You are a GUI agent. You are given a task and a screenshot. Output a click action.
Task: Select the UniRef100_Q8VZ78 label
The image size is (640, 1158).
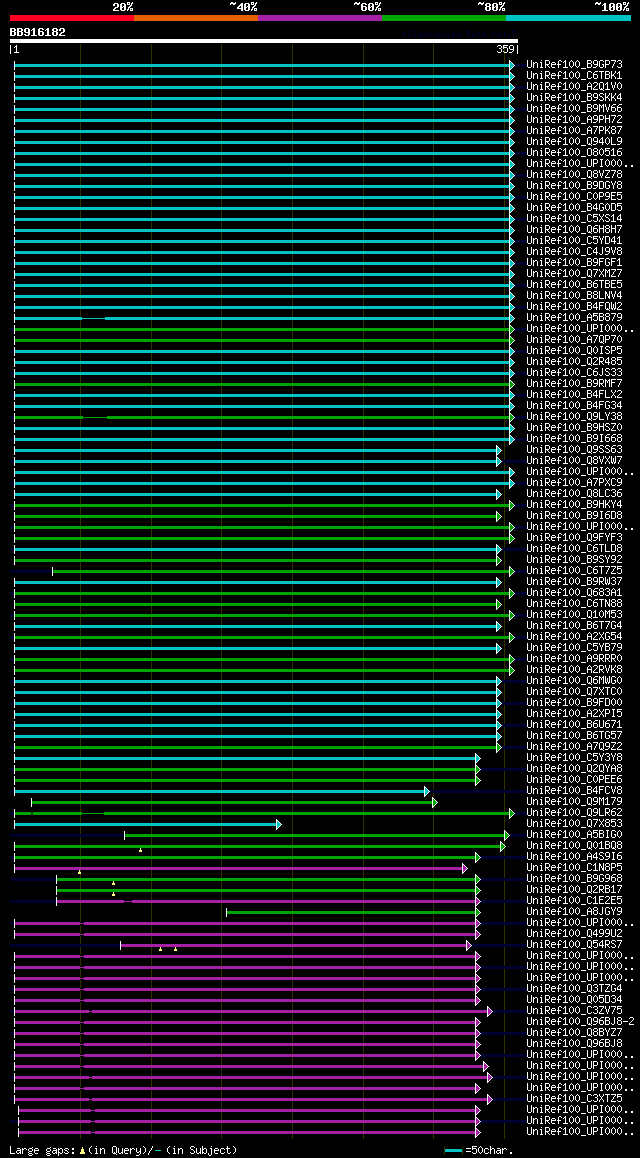pyautogui.click(x=574, y=174)
